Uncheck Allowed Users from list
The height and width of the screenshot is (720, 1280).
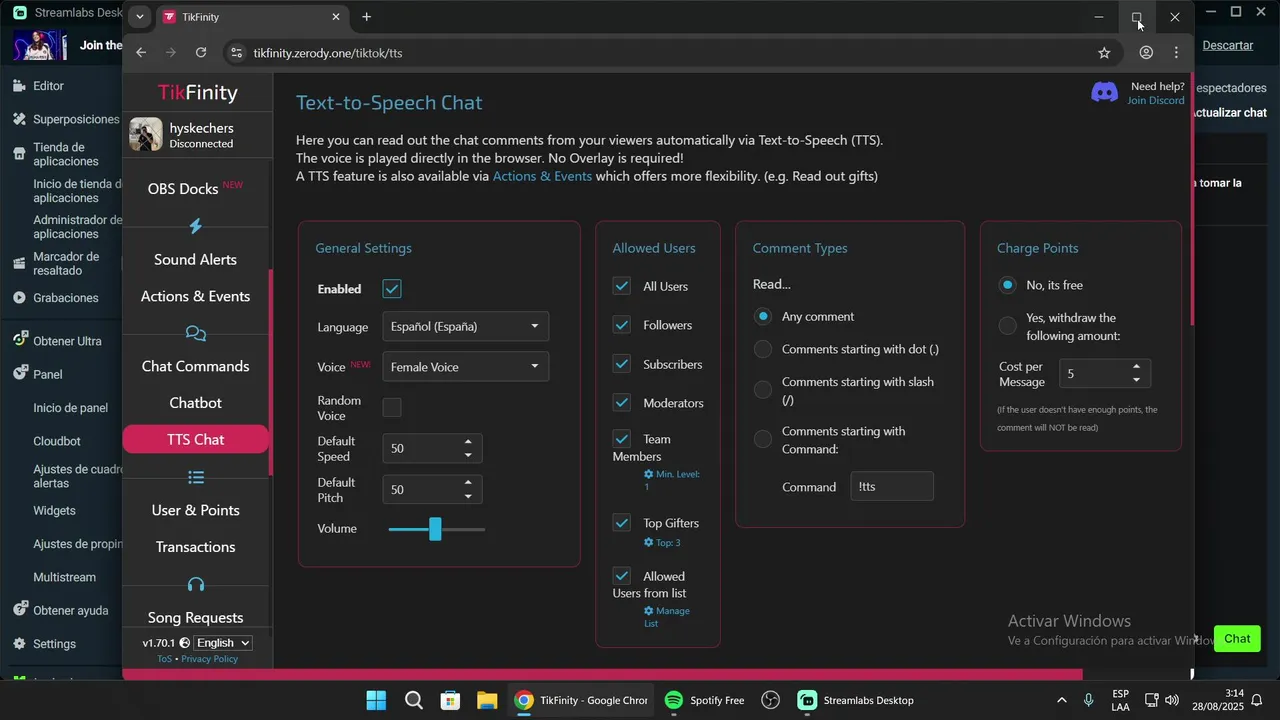(x=622, y=576)
